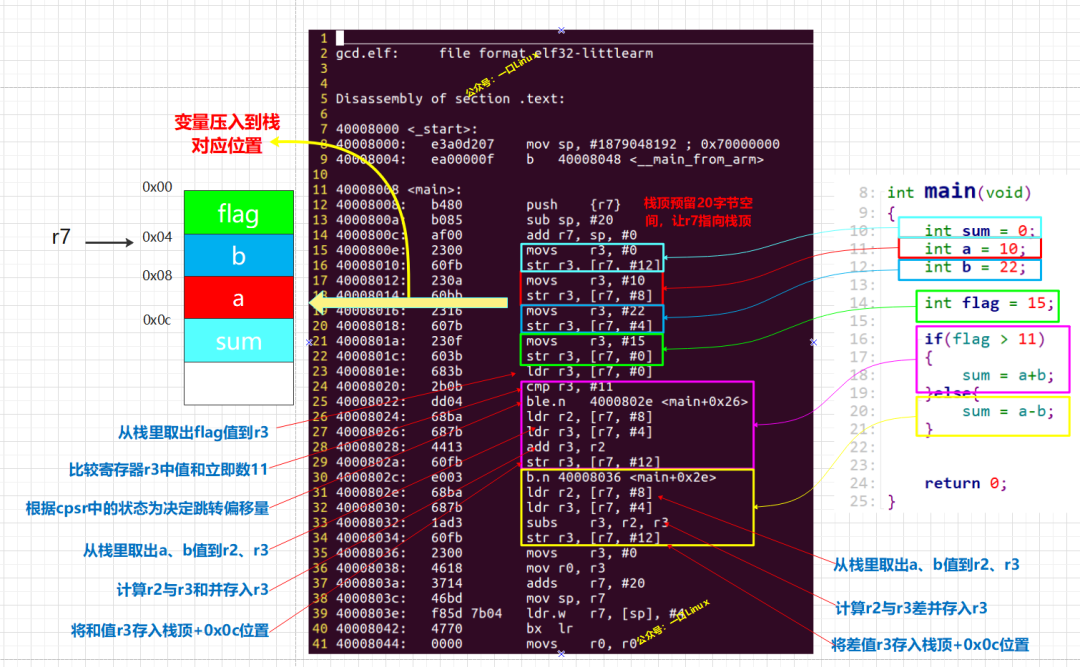Click str r3, [r7, #12] on line 16
Image resolution: width=1080 pixels, height=667 pixels.
coord(593,265)
